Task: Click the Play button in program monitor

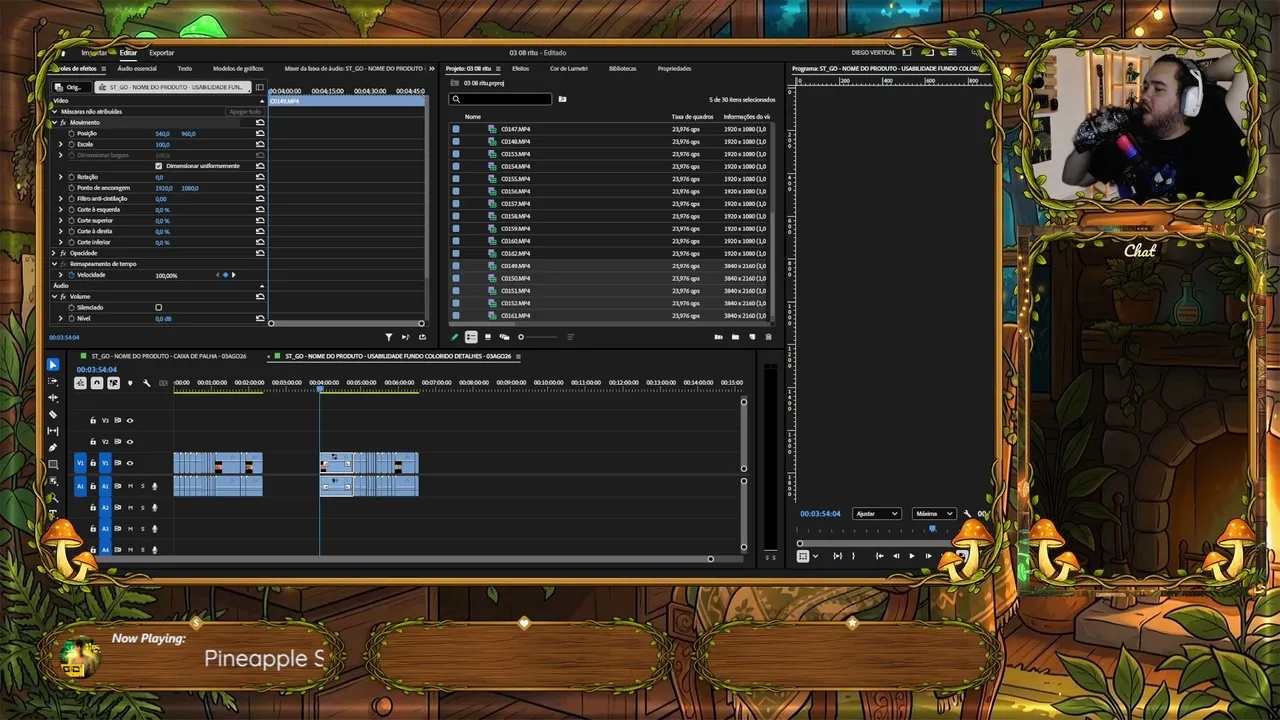Action: [x=911, y=556]
